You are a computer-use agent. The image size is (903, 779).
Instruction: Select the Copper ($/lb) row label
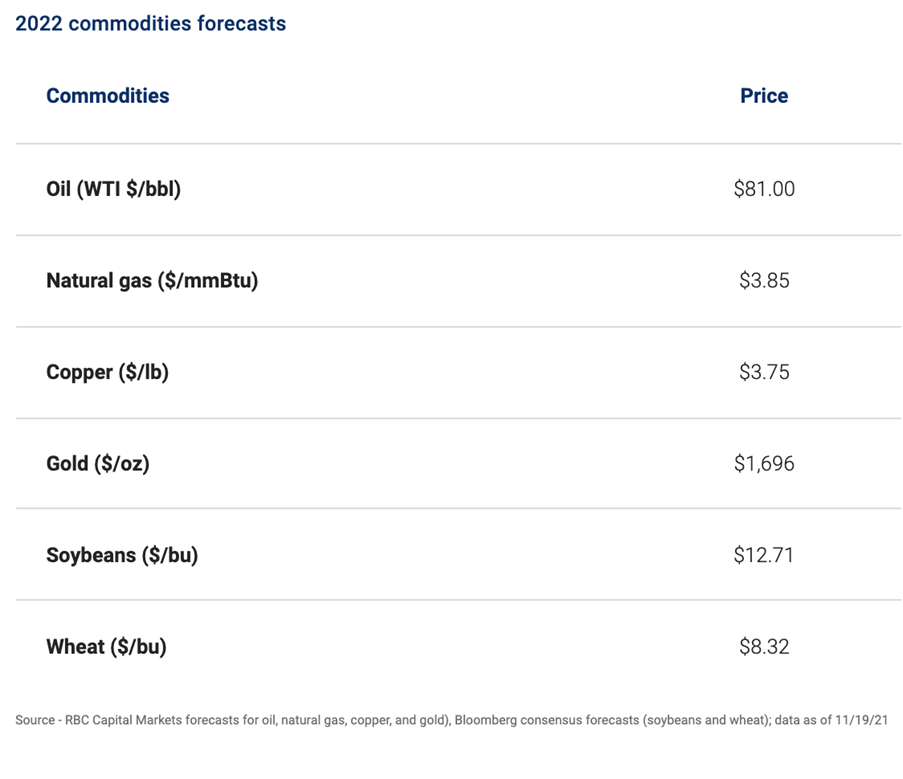click(108, 372)
